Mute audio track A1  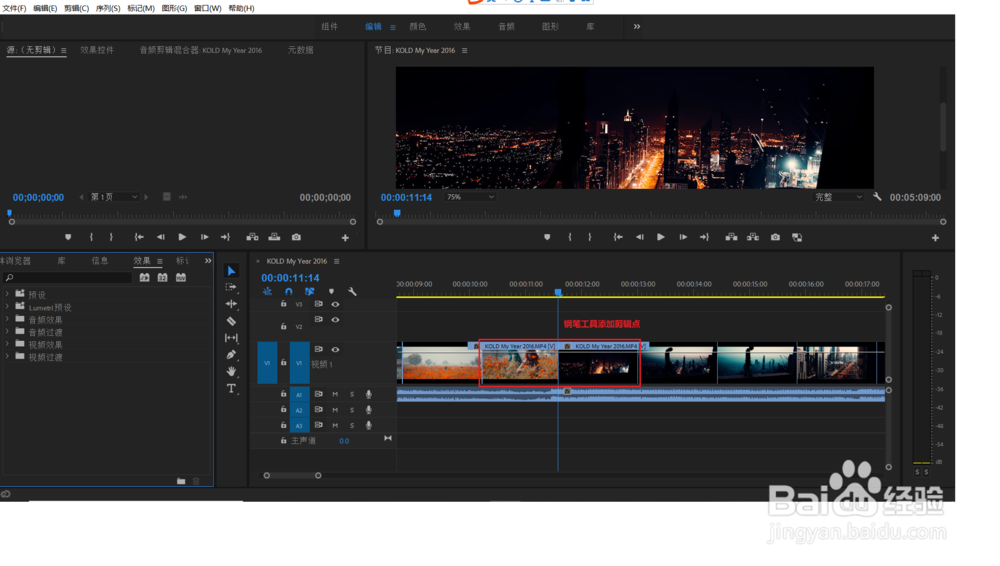pos(335,395)
